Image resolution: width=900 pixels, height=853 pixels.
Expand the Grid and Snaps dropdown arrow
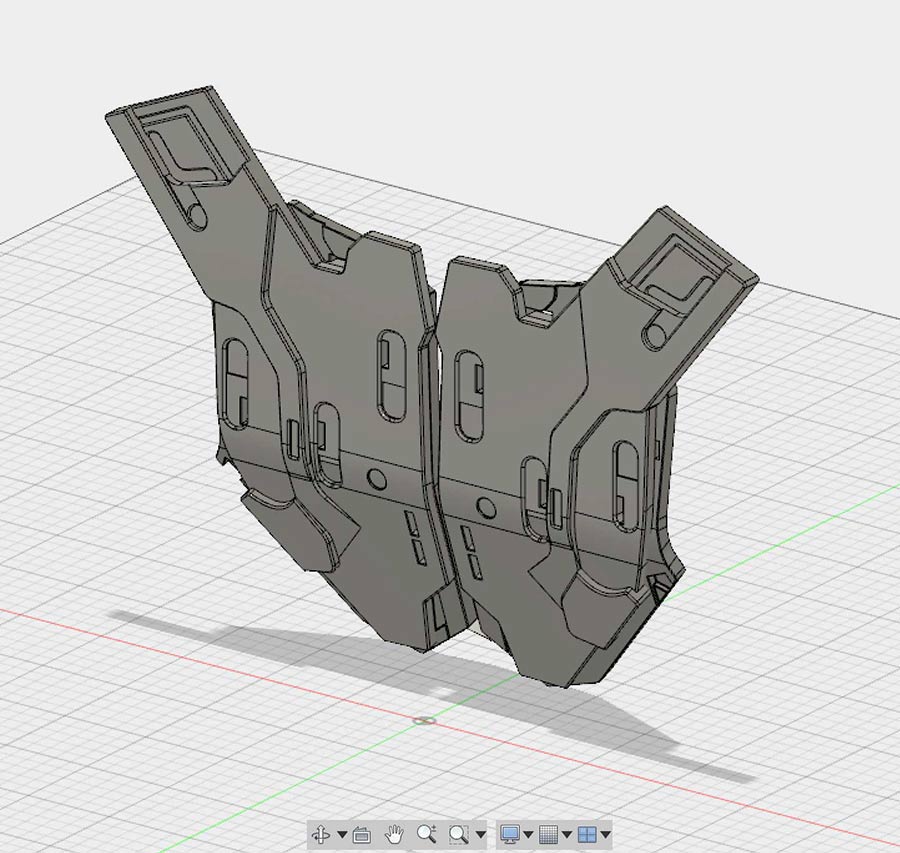[x=567, y=834]
